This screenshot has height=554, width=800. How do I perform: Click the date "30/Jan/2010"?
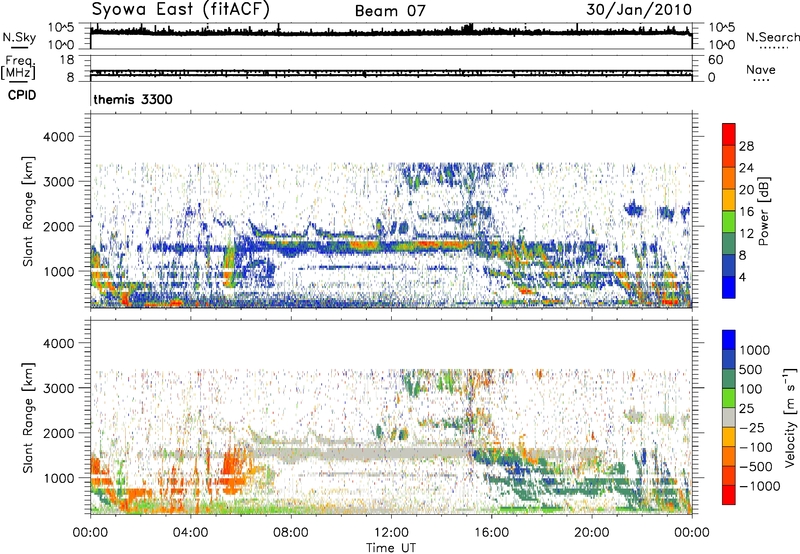tap(639, 10)
